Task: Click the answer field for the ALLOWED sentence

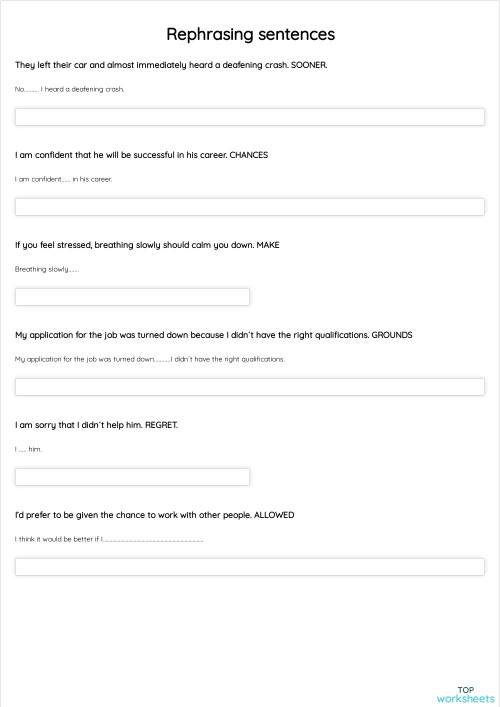Action: pyautogui.click(x=250, y=567)
